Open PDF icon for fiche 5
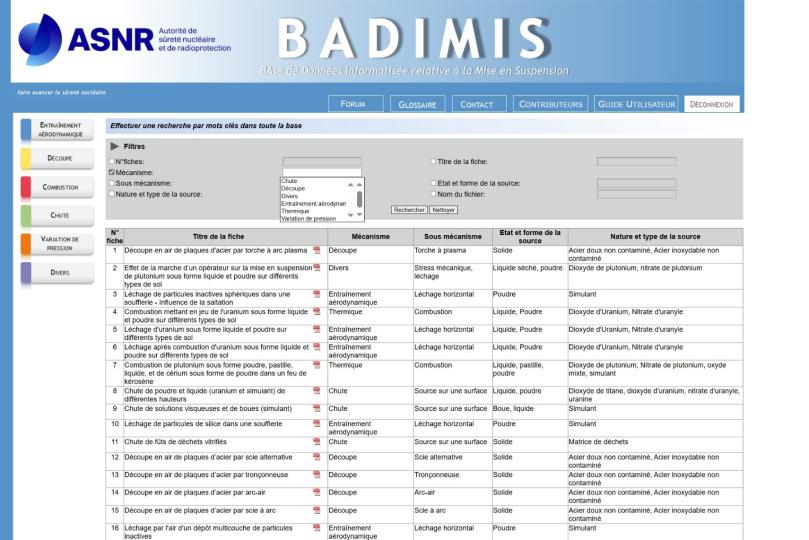The image size is (809, 540). (317, 329)
